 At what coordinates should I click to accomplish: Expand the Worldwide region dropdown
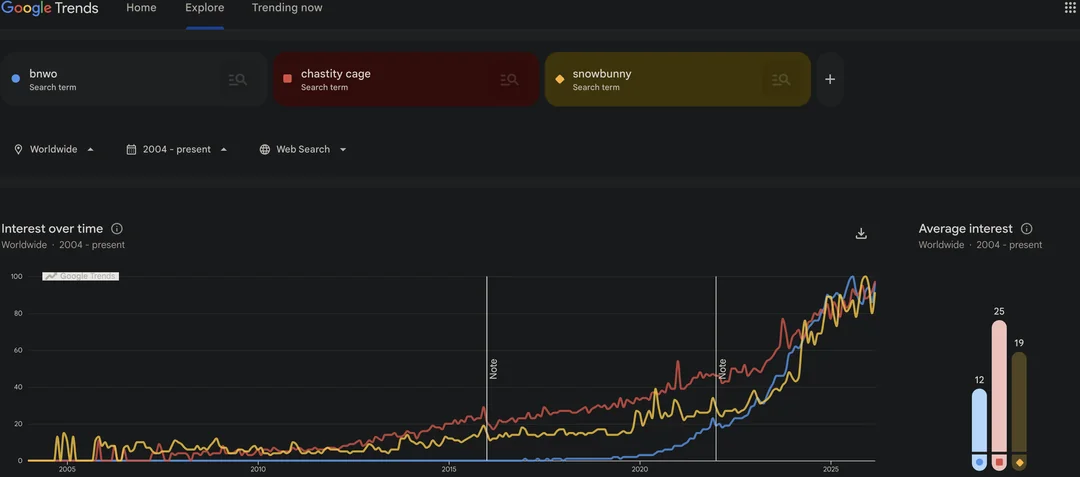click(90, 150)
